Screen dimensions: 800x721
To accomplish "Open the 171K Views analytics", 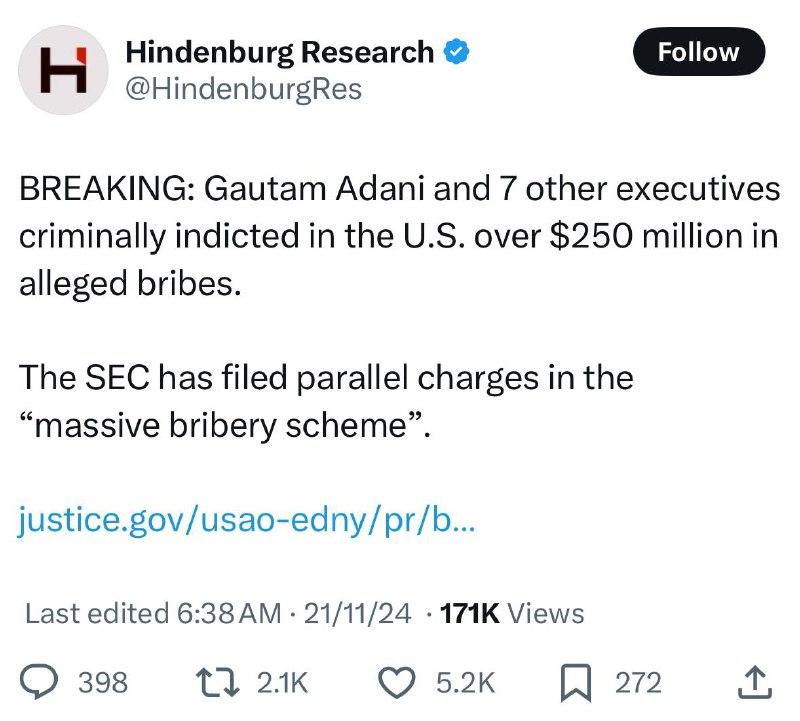I will click(x=512, y=613).
